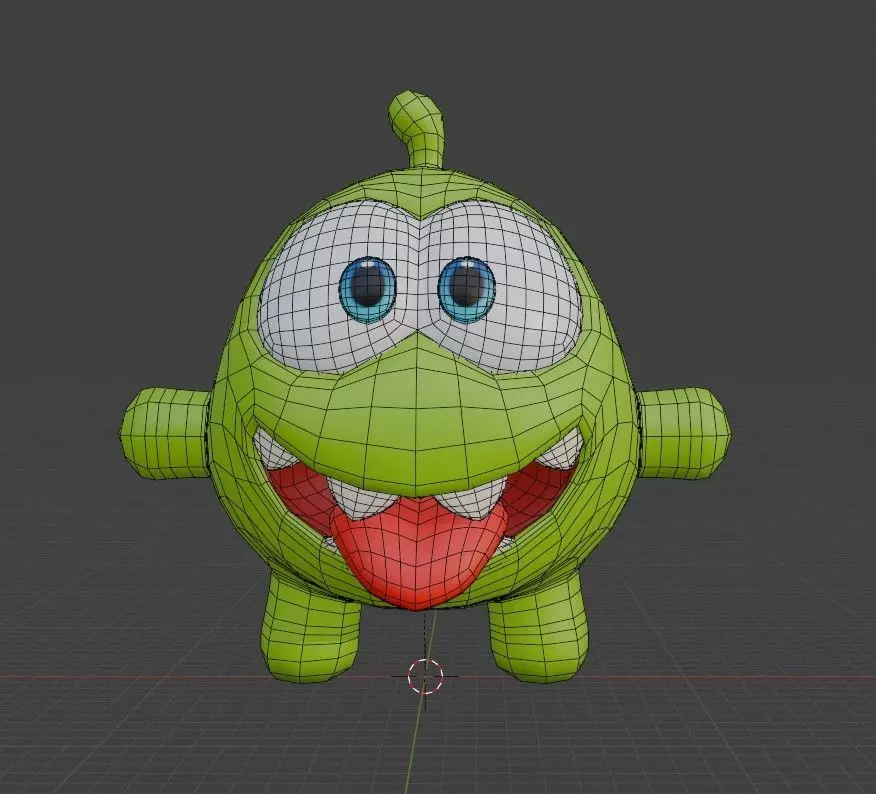Click the antenna on top of the head
The image size is (876, 794).
tap(419, 130)
